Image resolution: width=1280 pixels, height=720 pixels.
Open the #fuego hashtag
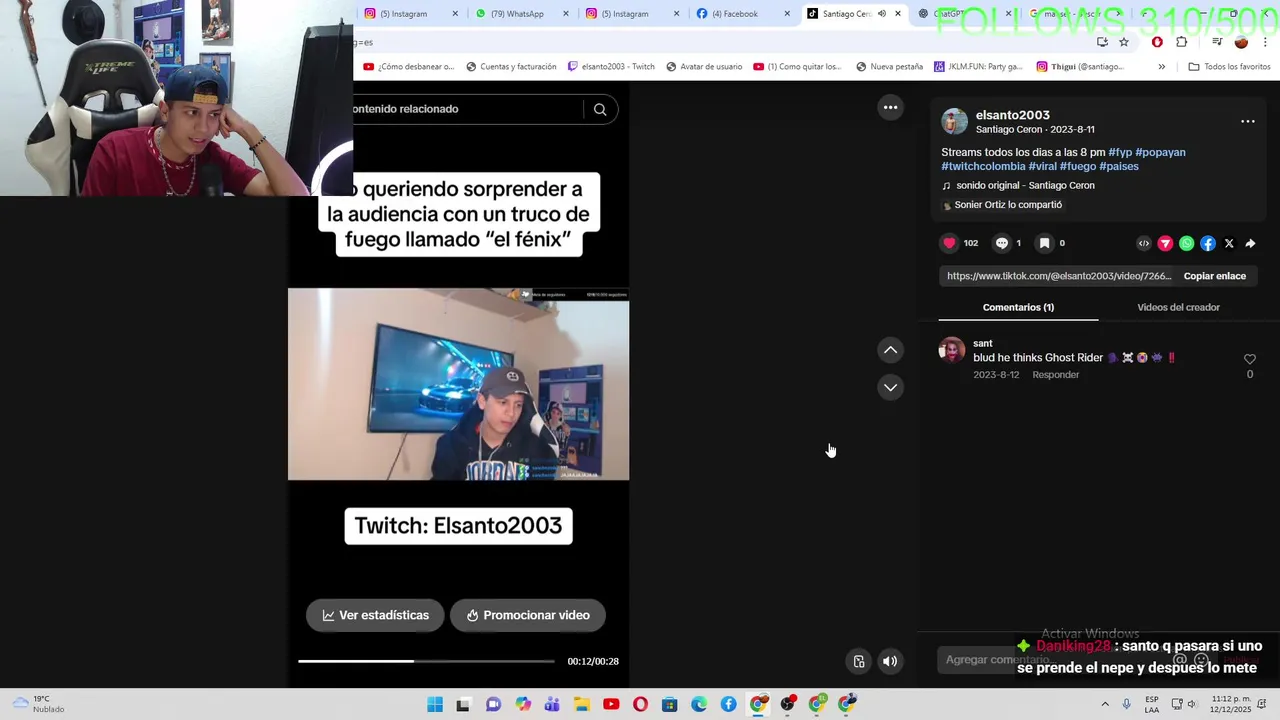pos(1077,166)
